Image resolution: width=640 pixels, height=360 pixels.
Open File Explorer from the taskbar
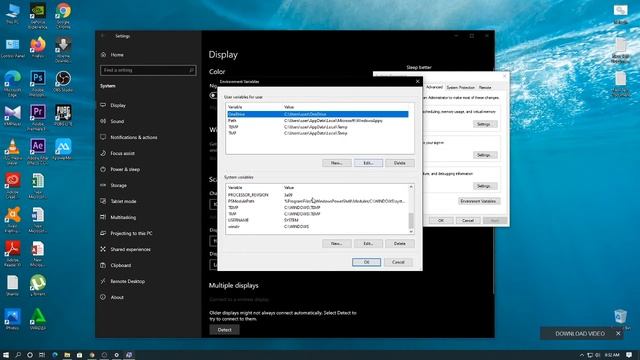[x=67, y=355]
